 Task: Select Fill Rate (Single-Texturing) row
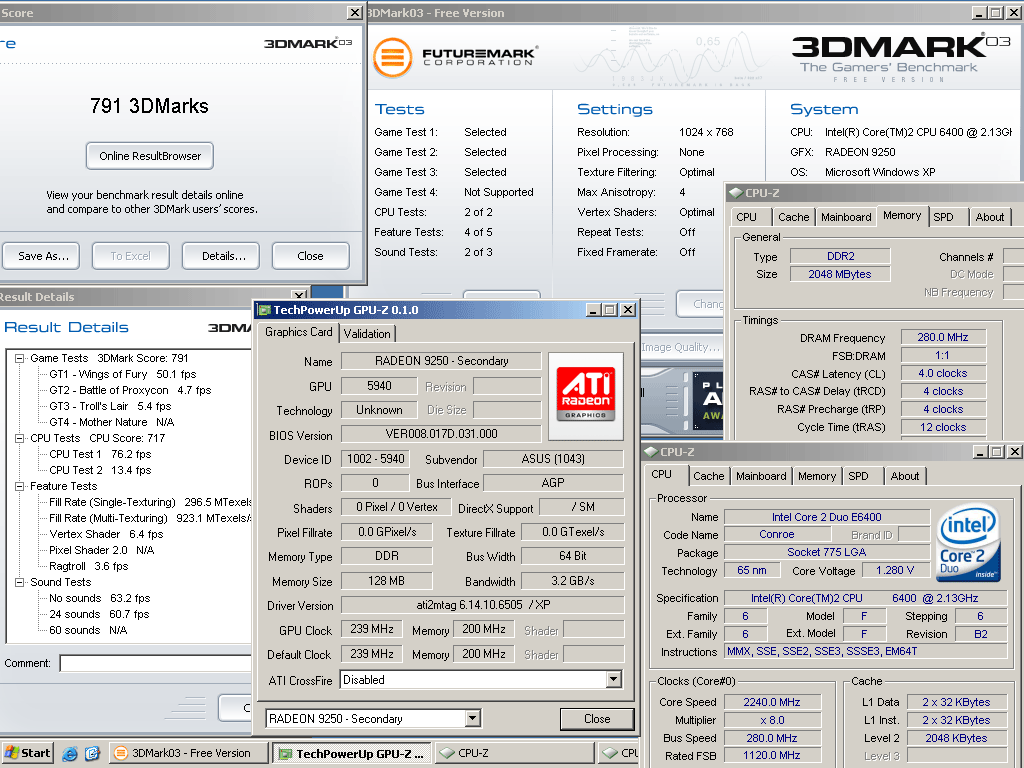coord(150,502)
